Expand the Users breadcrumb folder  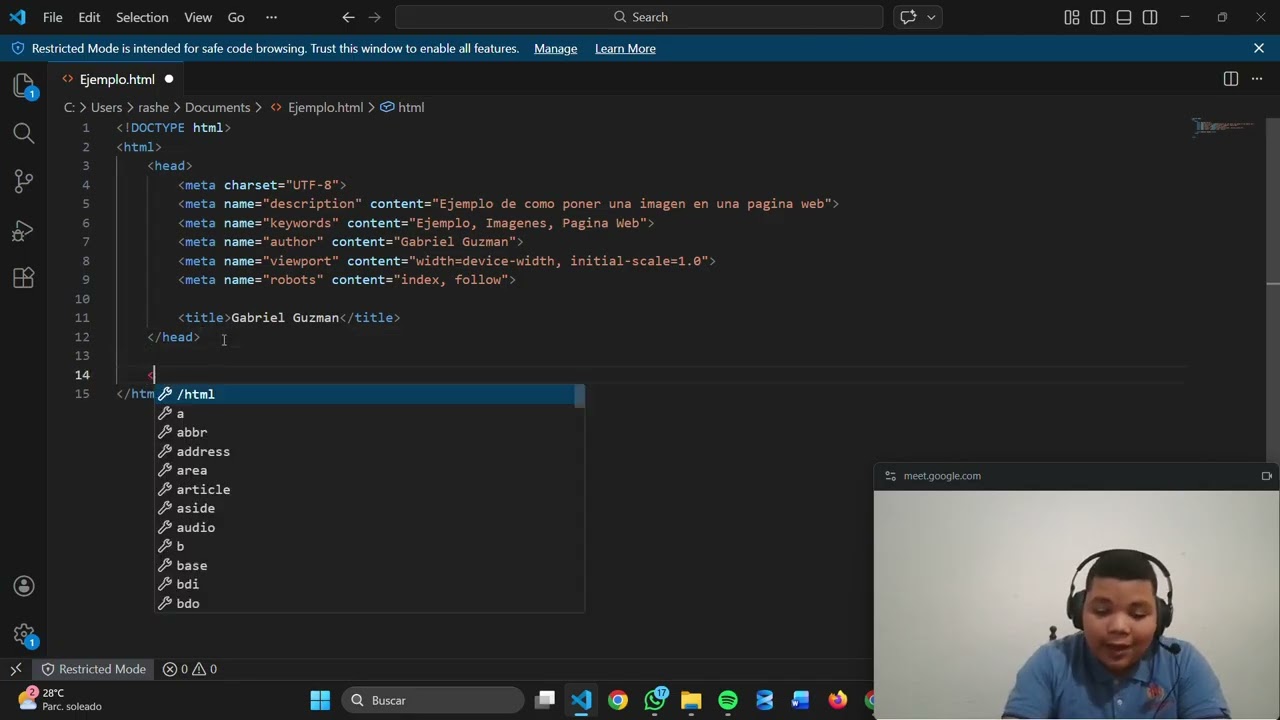tap(106, 107)
